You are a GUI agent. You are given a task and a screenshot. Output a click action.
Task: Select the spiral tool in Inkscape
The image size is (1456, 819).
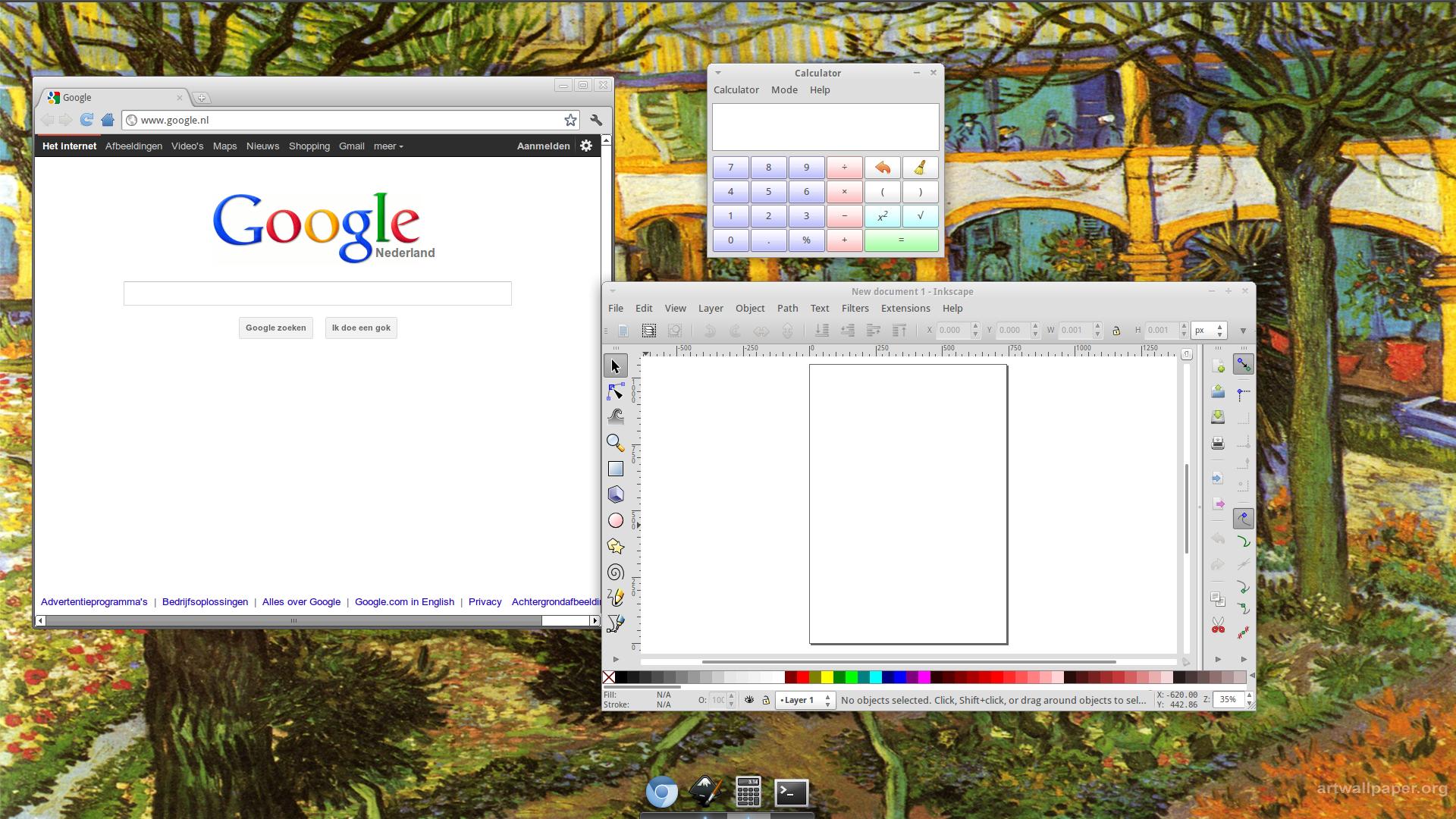pos(615,572)
